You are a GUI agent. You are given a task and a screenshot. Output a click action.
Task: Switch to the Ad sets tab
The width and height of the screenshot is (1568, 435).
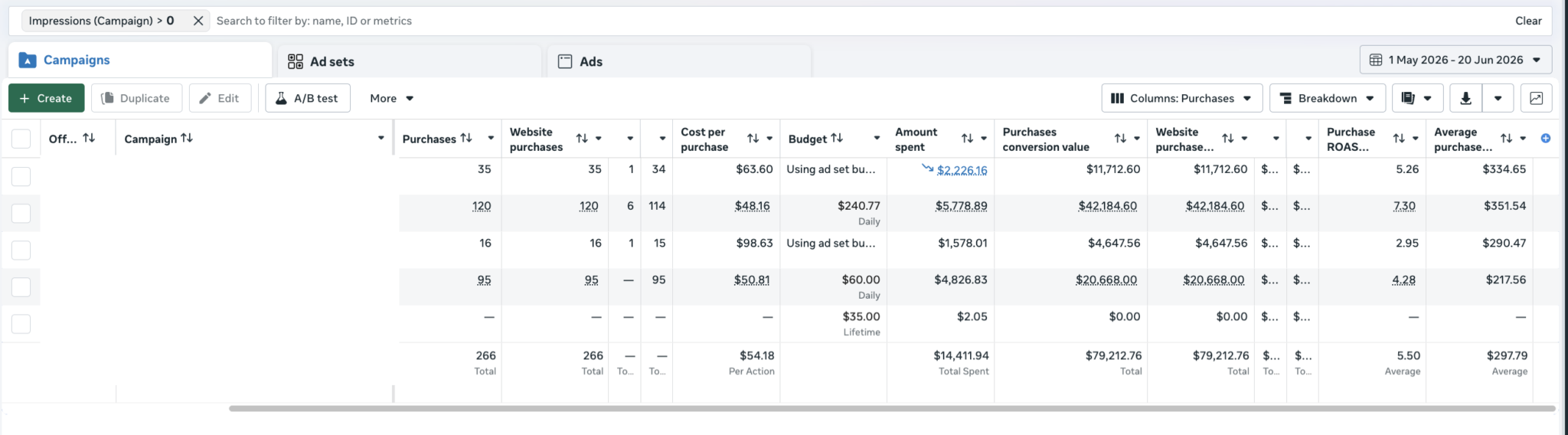click(410, 61)
